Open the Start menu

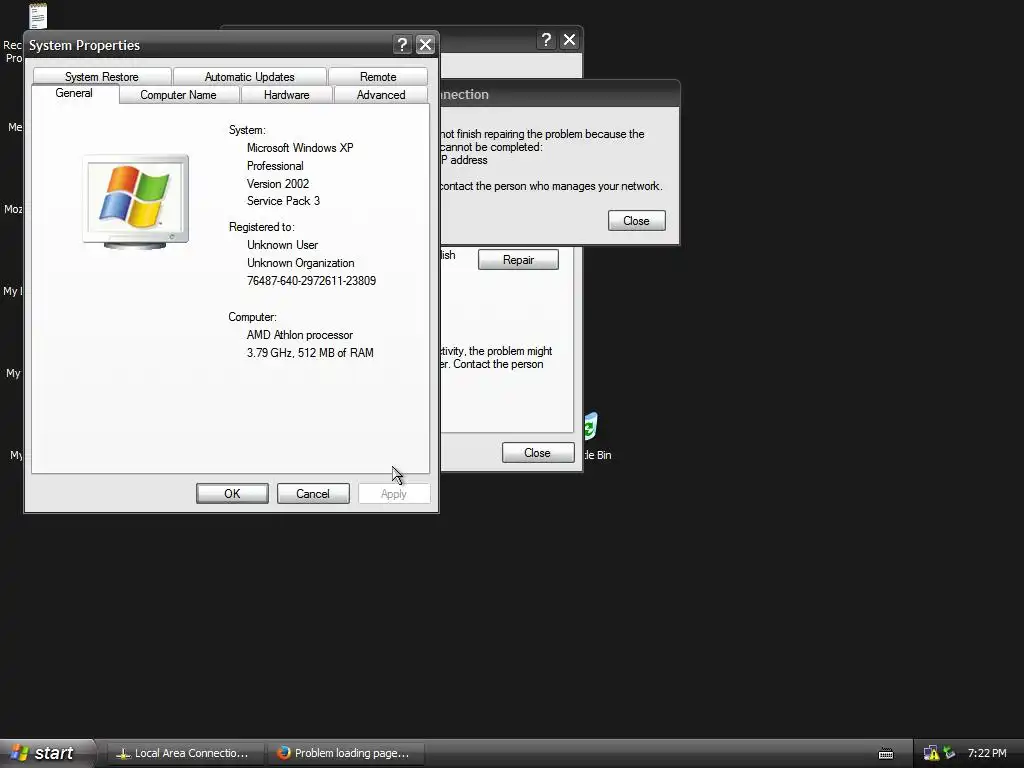click(47, 753)
